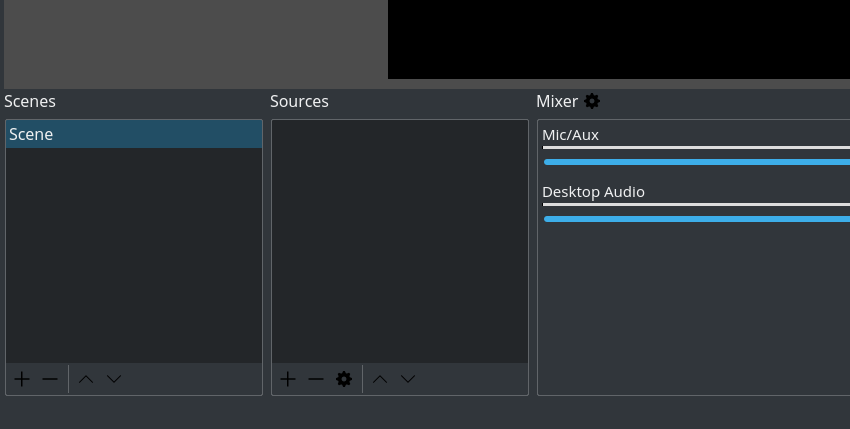Viewport: 850px width, 429px height.
Task: Add a new source with the plus icon
Action: click(288, 379)
